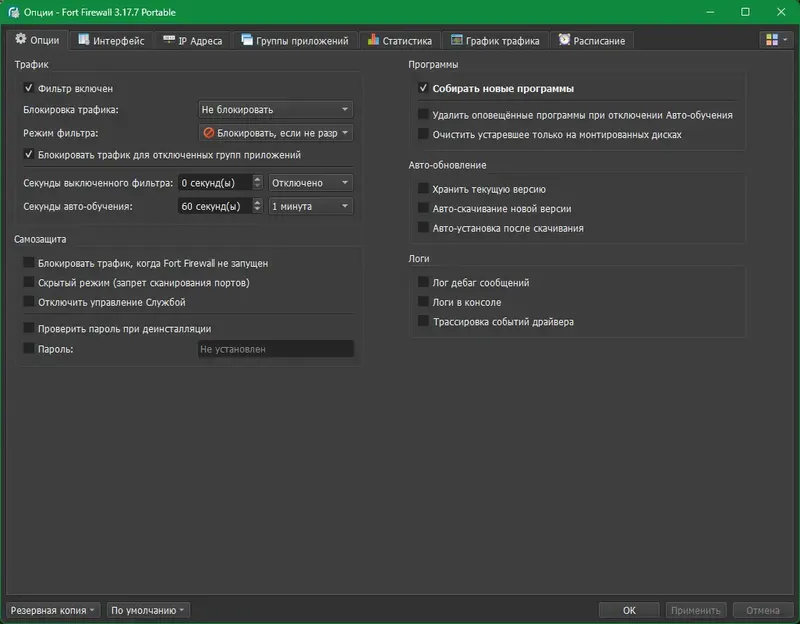Click the OK button

tap(629, 610)
